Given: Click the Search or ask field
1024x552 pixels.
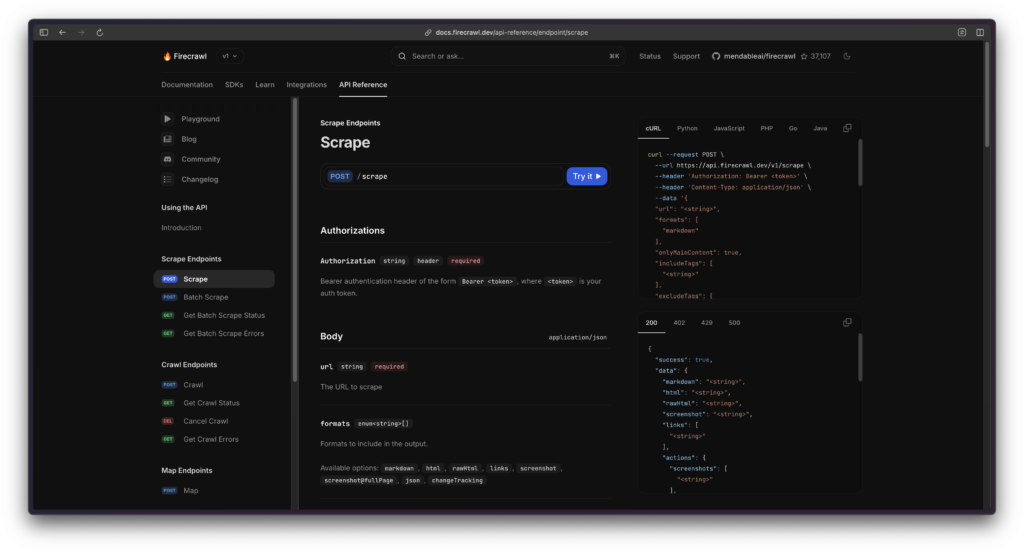Looking at the screenshot, I should point(508,56).
